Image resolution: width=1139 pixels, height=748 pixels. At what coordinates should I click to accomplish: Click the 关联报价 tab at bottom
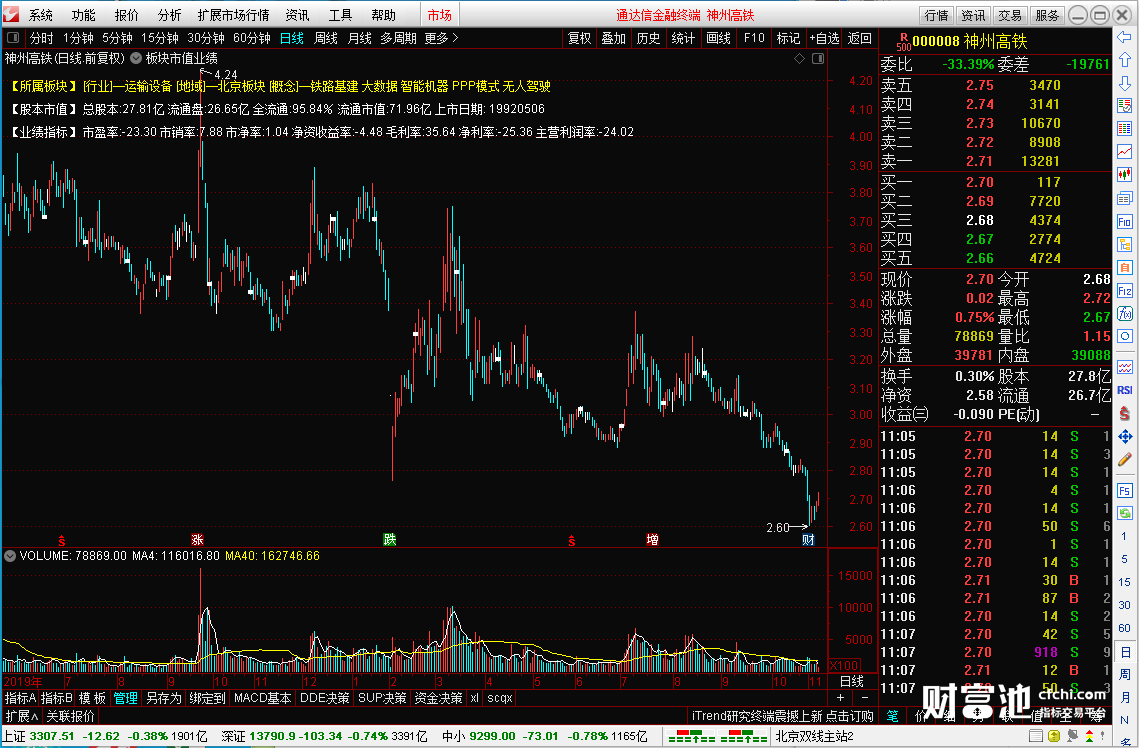(70, 716)
